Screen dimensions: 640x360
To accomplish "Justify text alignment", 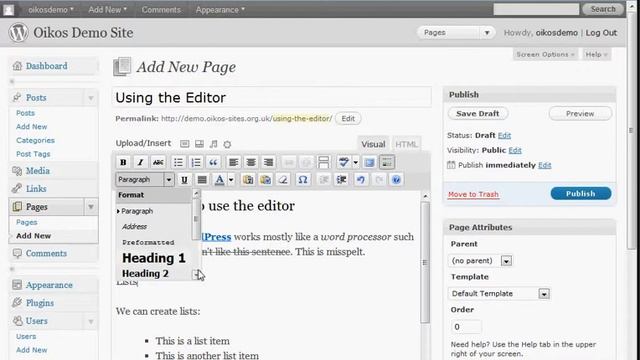I will point(202,180).
